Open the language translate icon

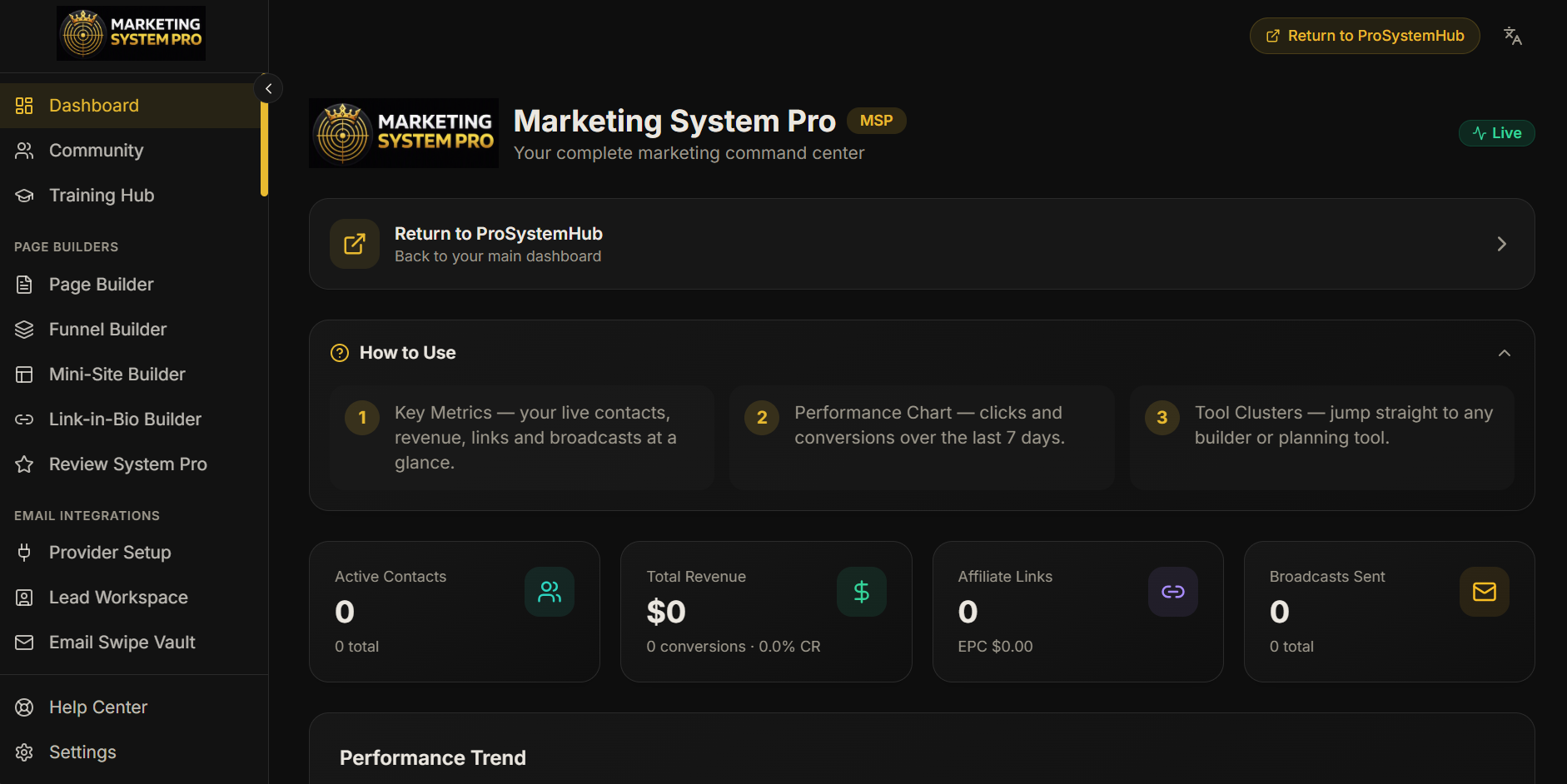[x=1513, y=36]
